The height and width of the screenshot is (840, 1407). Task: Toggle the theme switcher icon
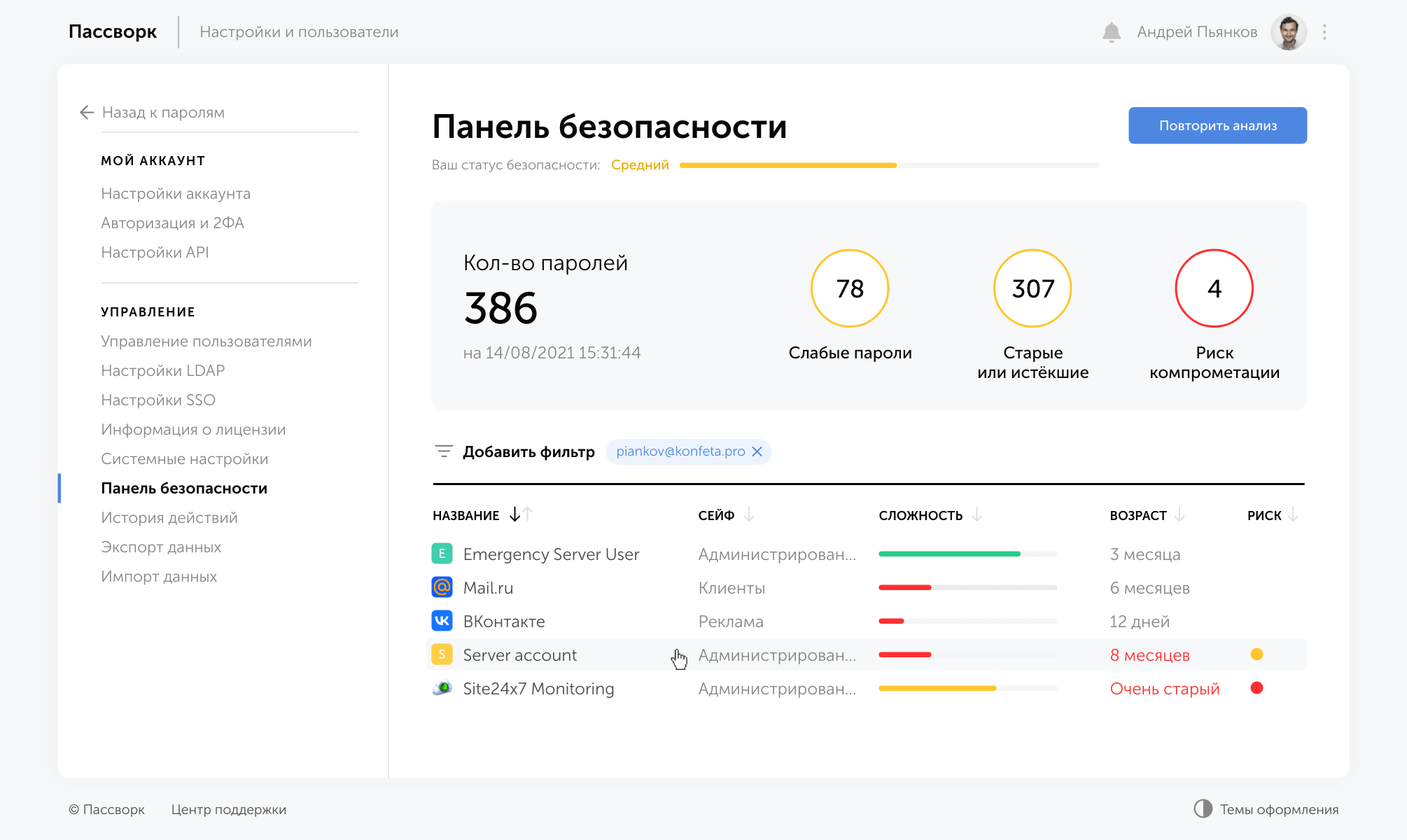click(1203, 808)
